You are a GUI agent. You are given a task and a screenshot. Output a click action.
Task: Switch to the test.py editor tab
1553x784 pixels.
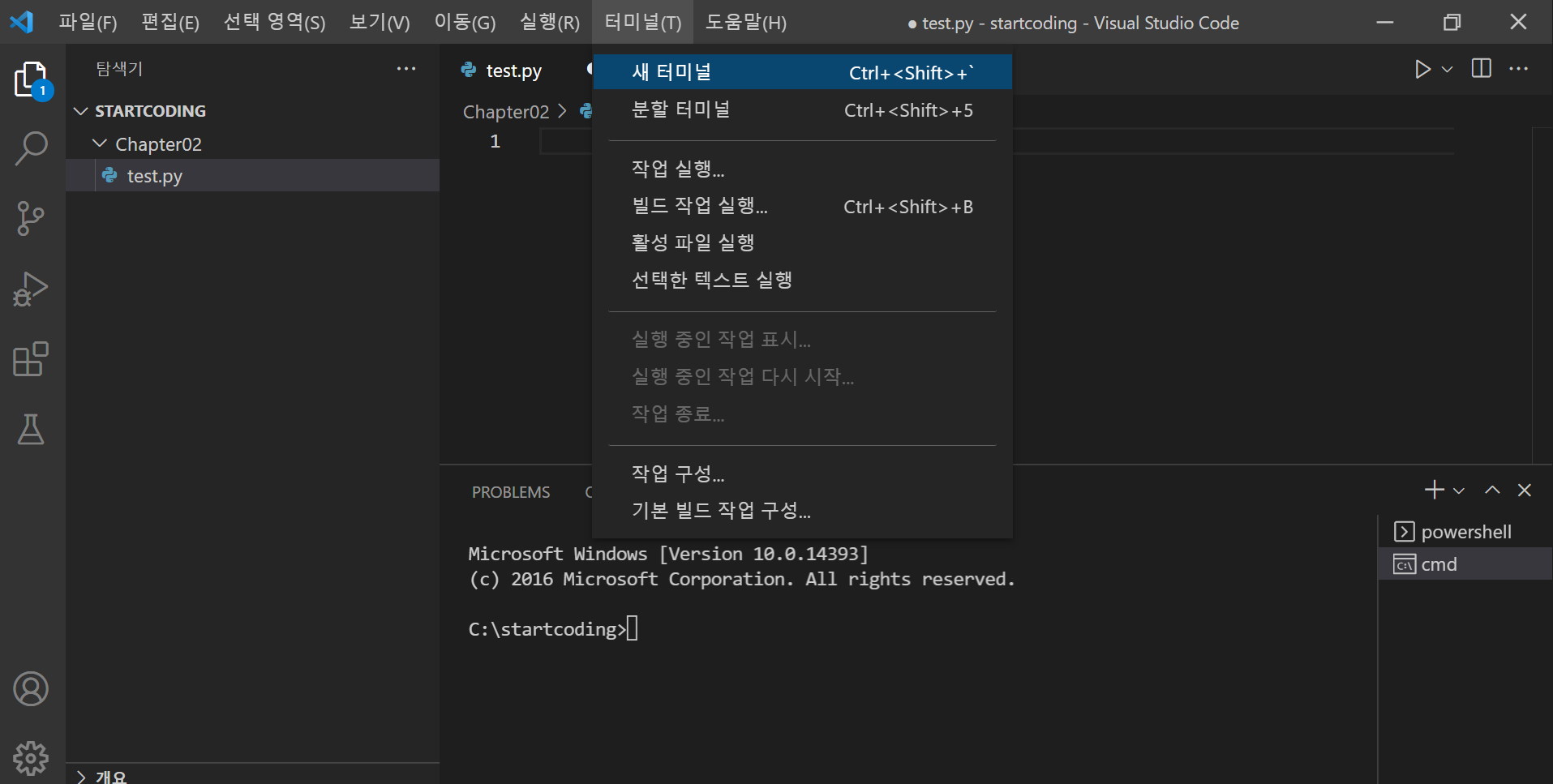point(514,71)
